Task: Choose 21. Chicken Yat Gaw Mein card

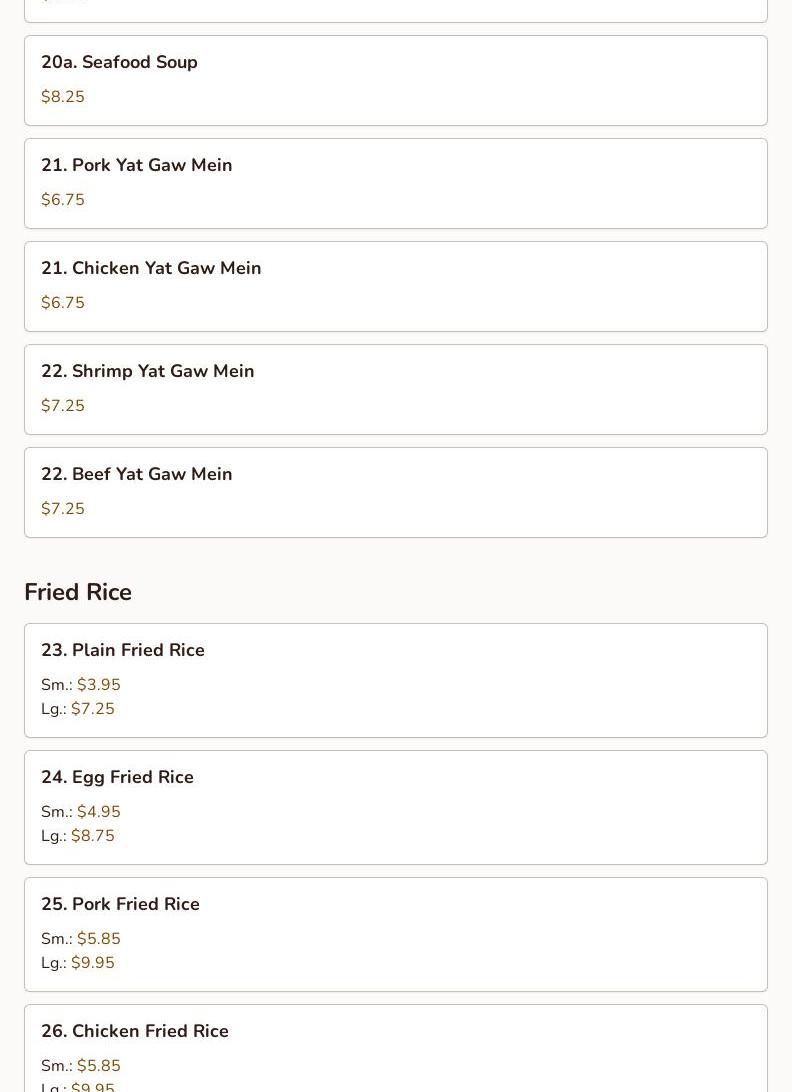Action: click(x=396, y=287)
